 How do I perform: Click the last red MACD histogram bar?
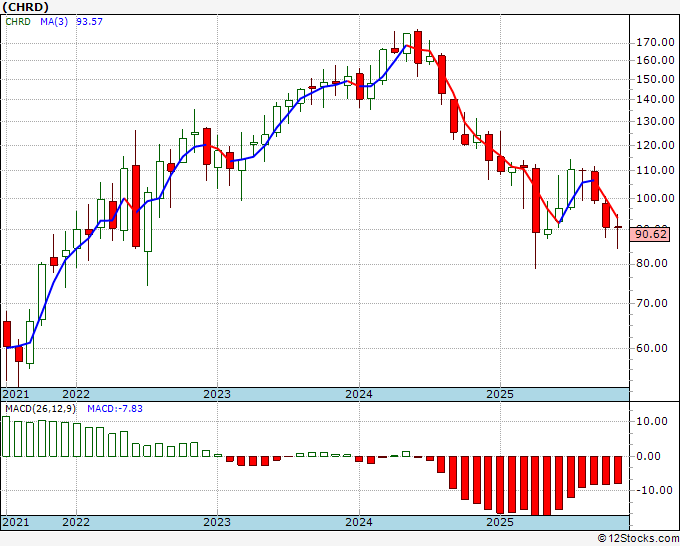click(x=618, y=470)
